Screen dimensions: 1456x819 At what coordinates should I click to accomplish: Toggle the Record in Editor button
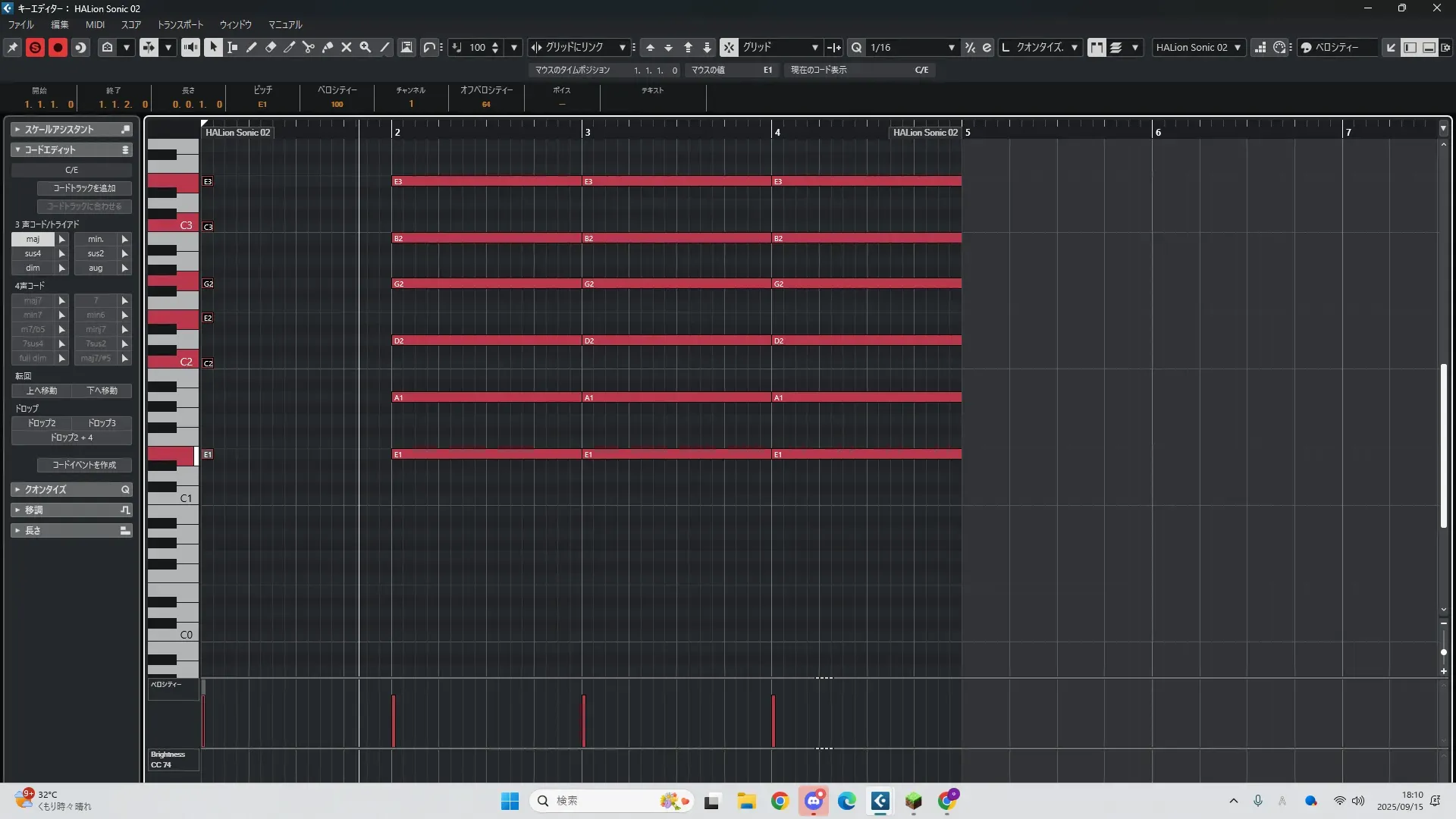click(58, 47)
